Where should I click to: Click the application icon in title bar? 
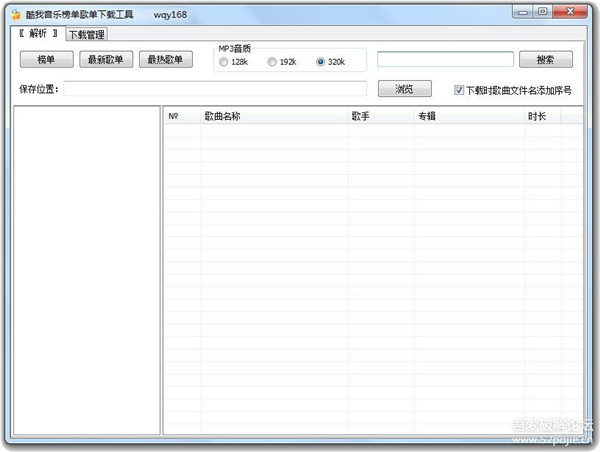pos(16,15)
